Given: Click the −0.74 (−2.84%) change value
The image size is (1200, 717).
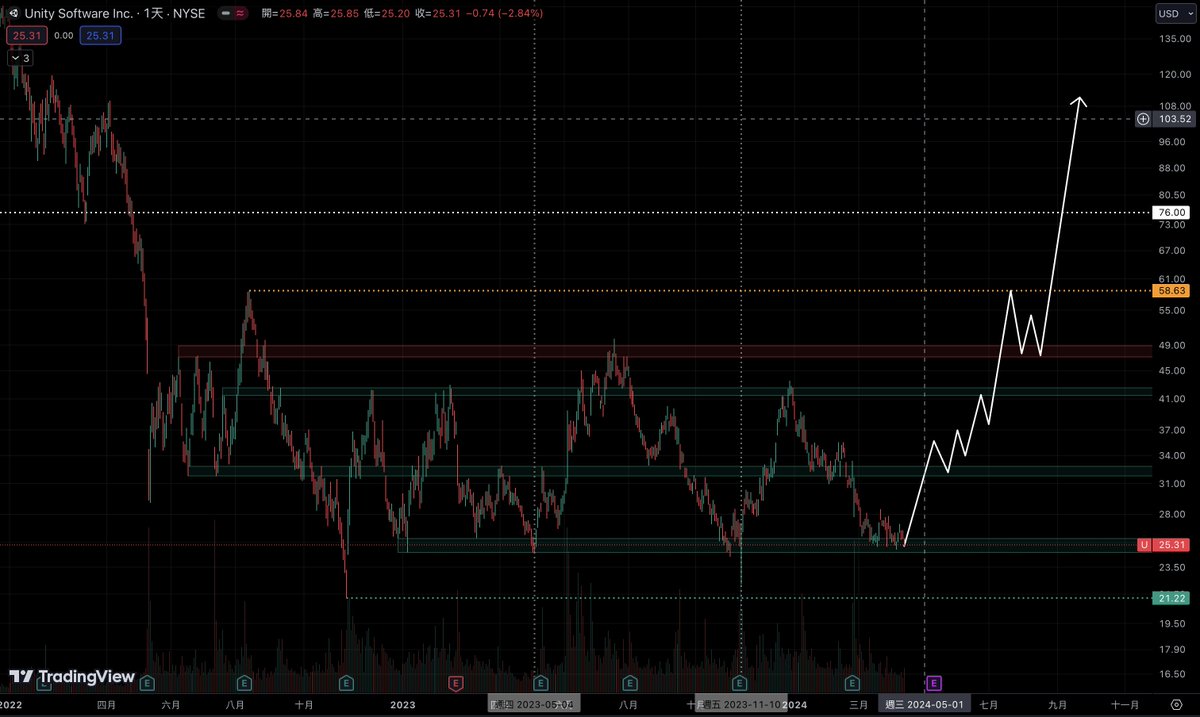Looking at the screenshot, I should click(x=507, y=14).
